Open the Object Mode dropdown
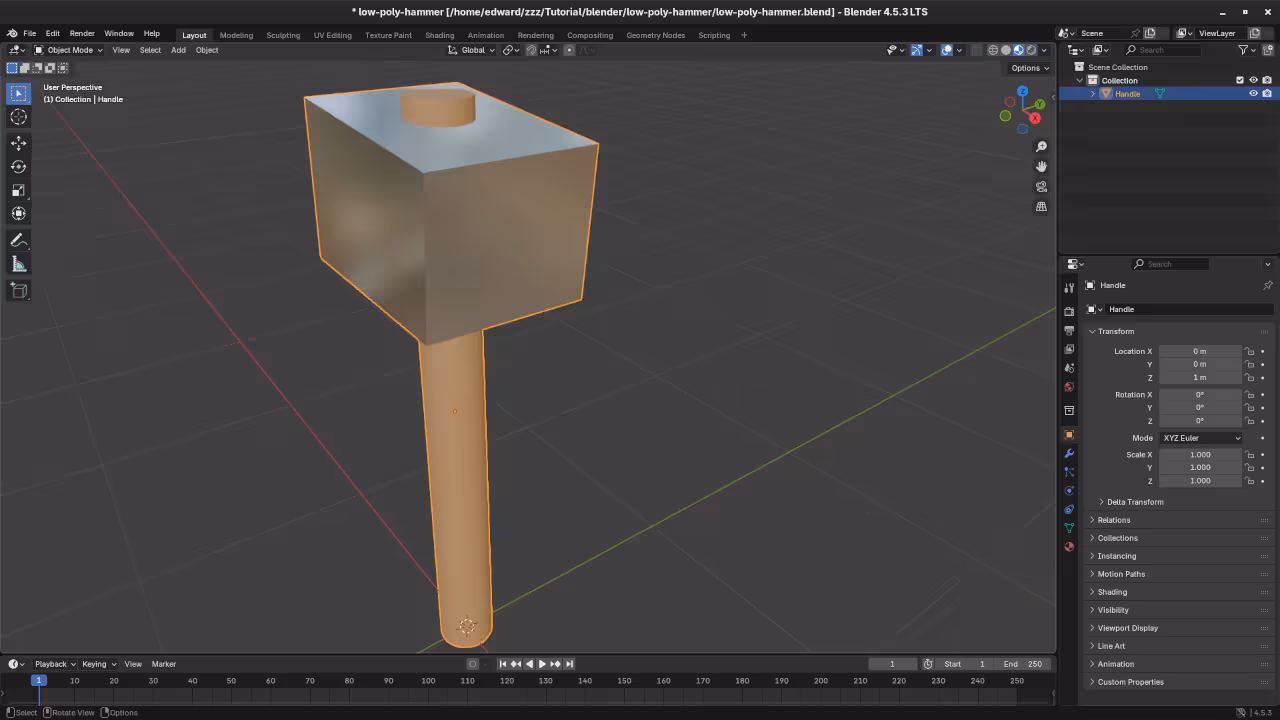The image size is (1280, 720). click(x=69, y=50)
